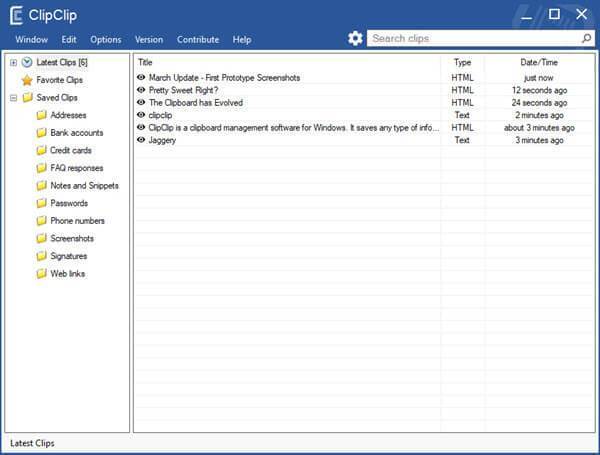The width and height of the screenshot is (600, 455).
Task: Select the 'ClipClip is a clipboard management' clip
Action: pyautogui.click(x=294, y=128)
